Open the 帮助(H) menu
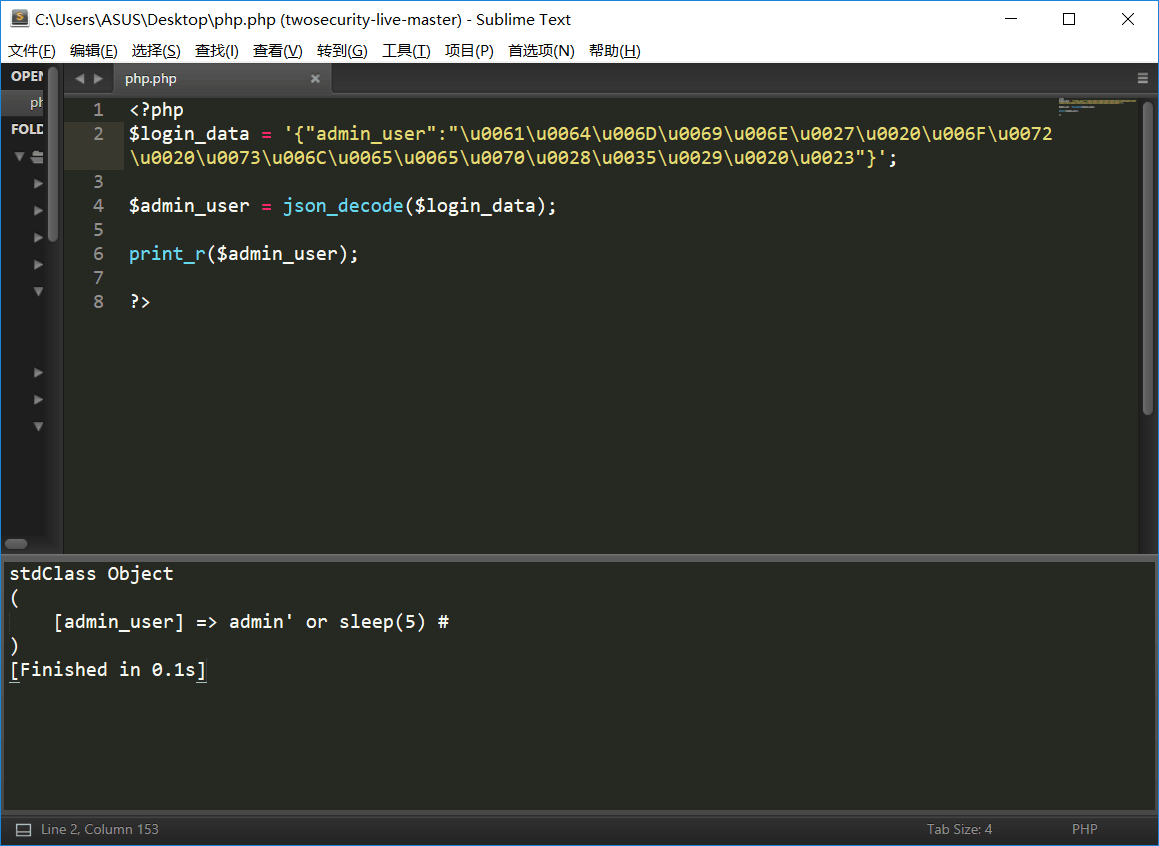Viewport: 1159px width, 846px height. (x=614, y=51)
